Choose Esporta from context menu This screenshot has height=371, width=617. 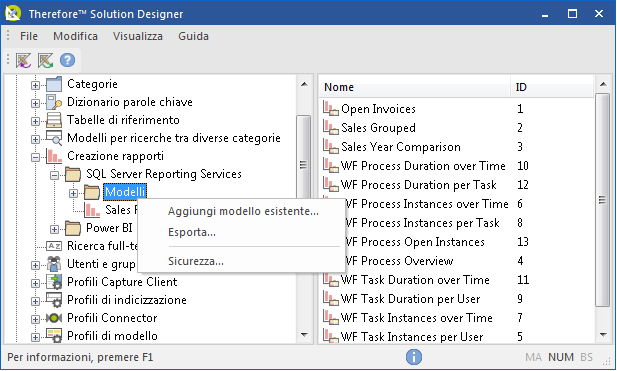coord(243,232)
